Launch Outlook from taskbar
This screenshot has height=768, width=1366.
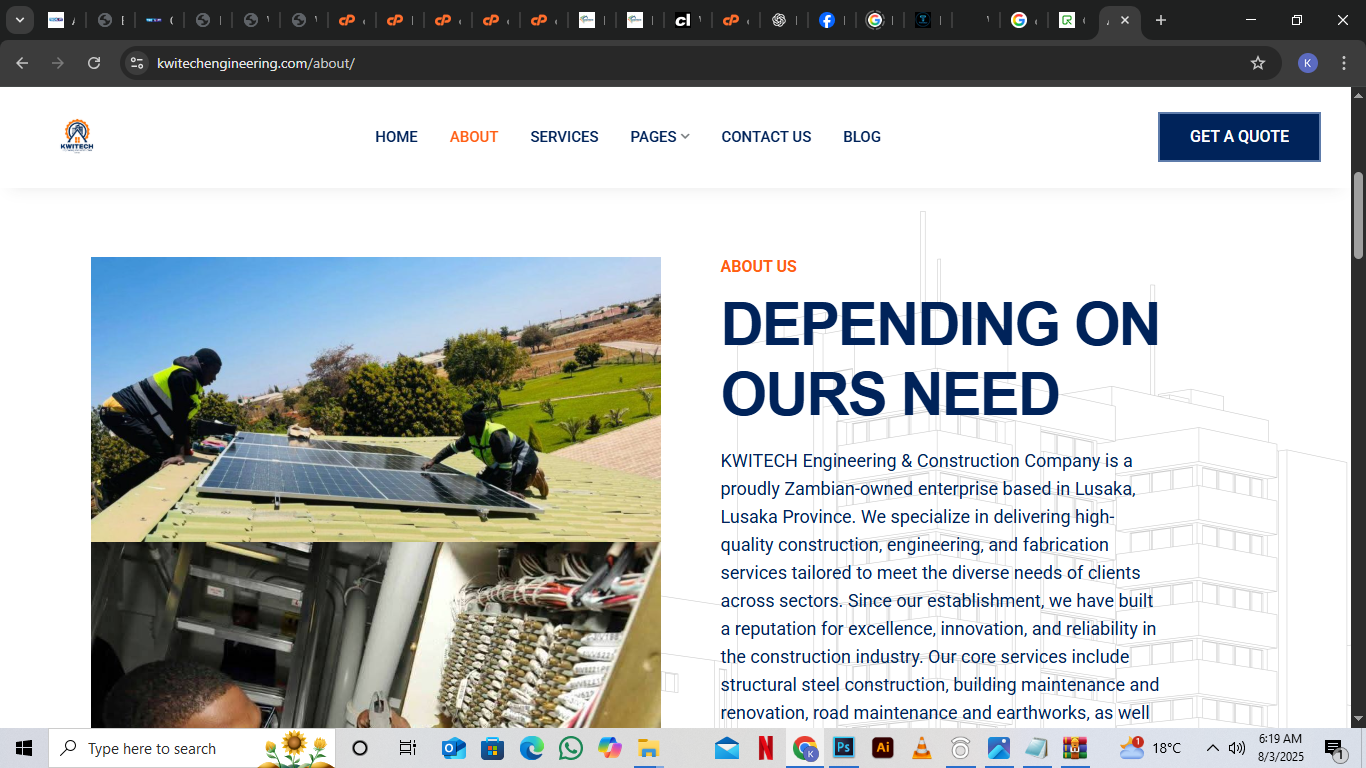pos(453,748)
